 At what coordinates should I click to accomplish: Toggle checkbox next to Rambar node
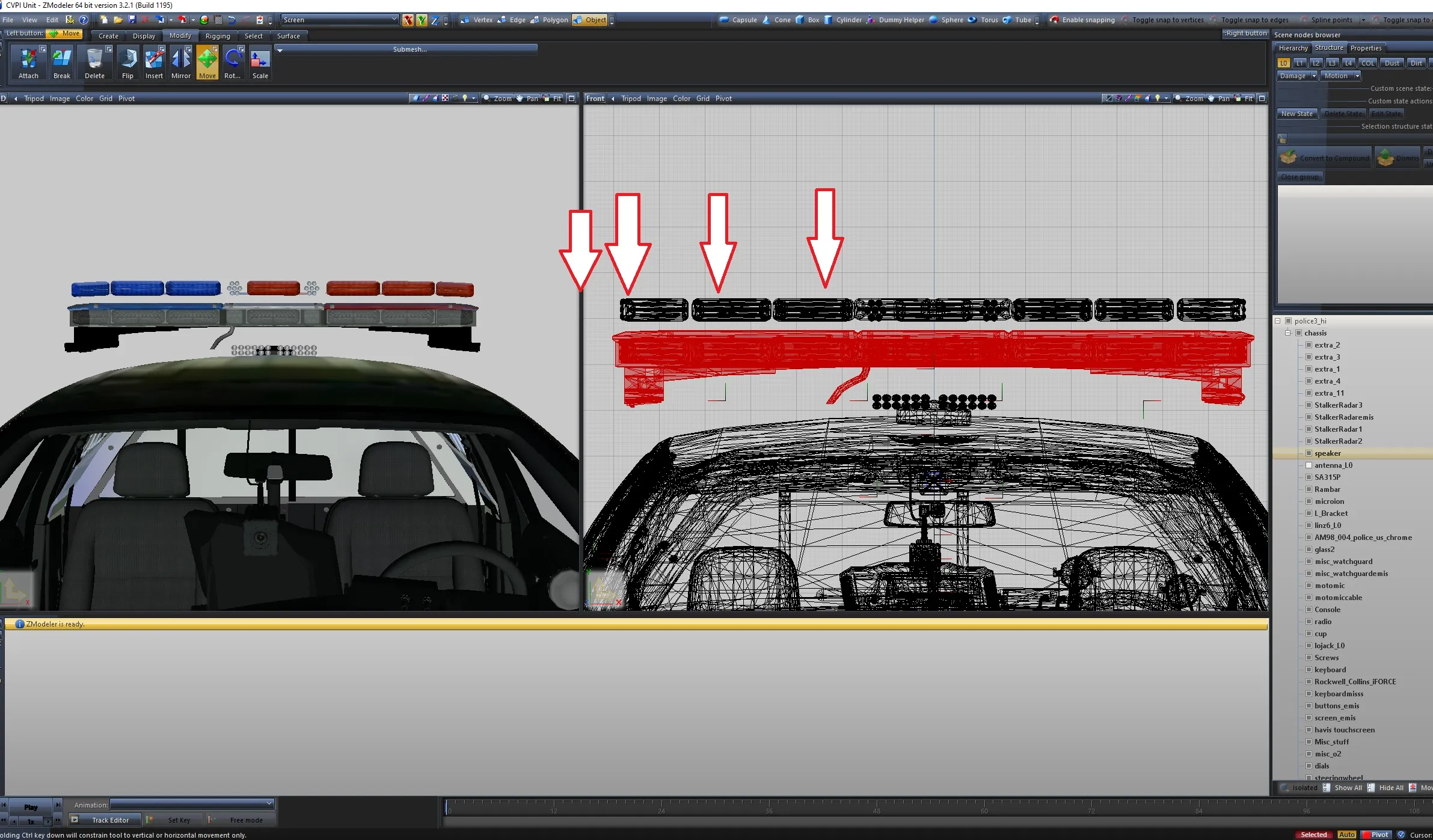[x=1309, y=489]
